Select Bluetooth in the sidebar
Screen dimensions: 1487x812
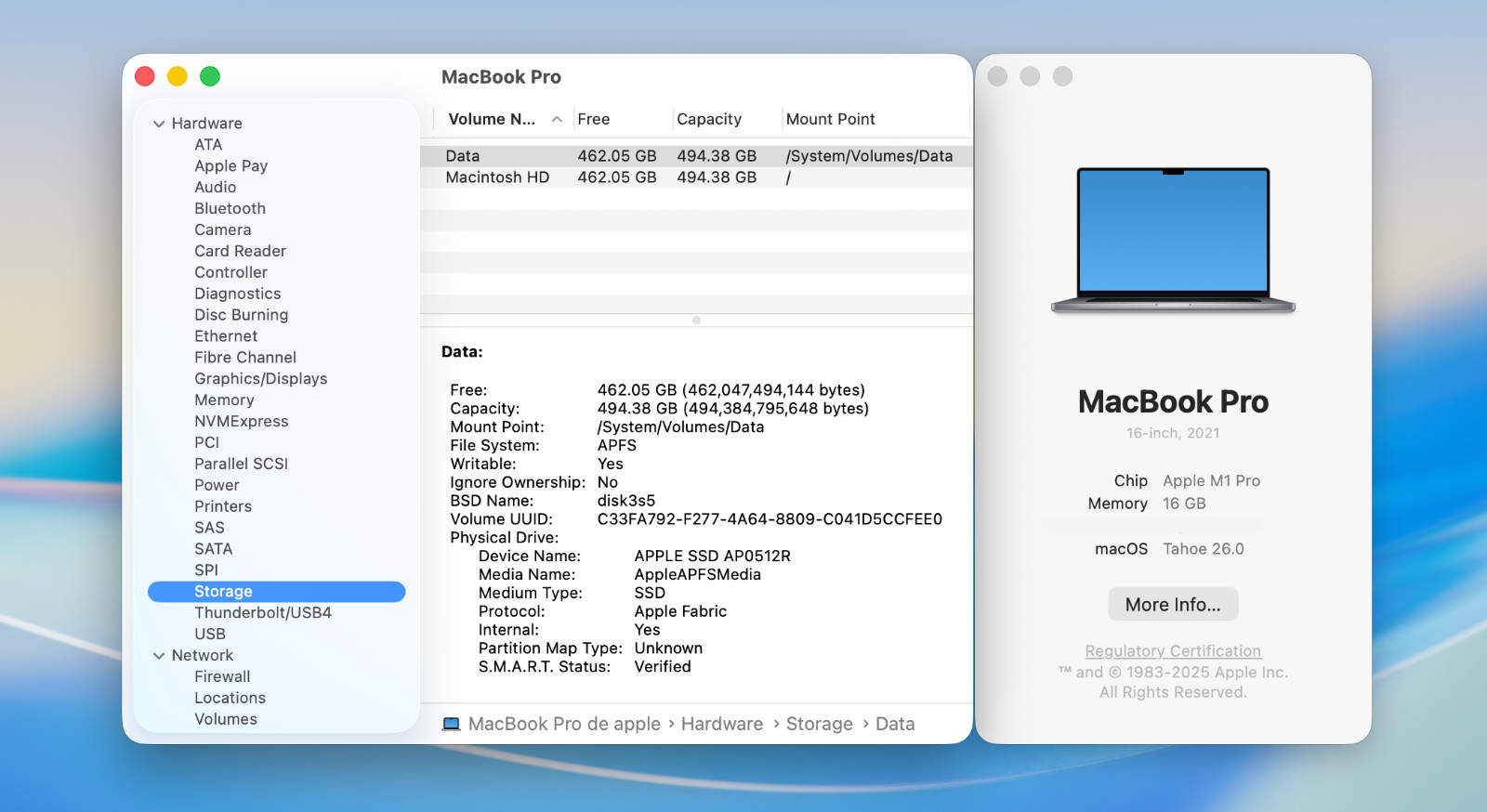pyautogui.click(x=230, y=209)
